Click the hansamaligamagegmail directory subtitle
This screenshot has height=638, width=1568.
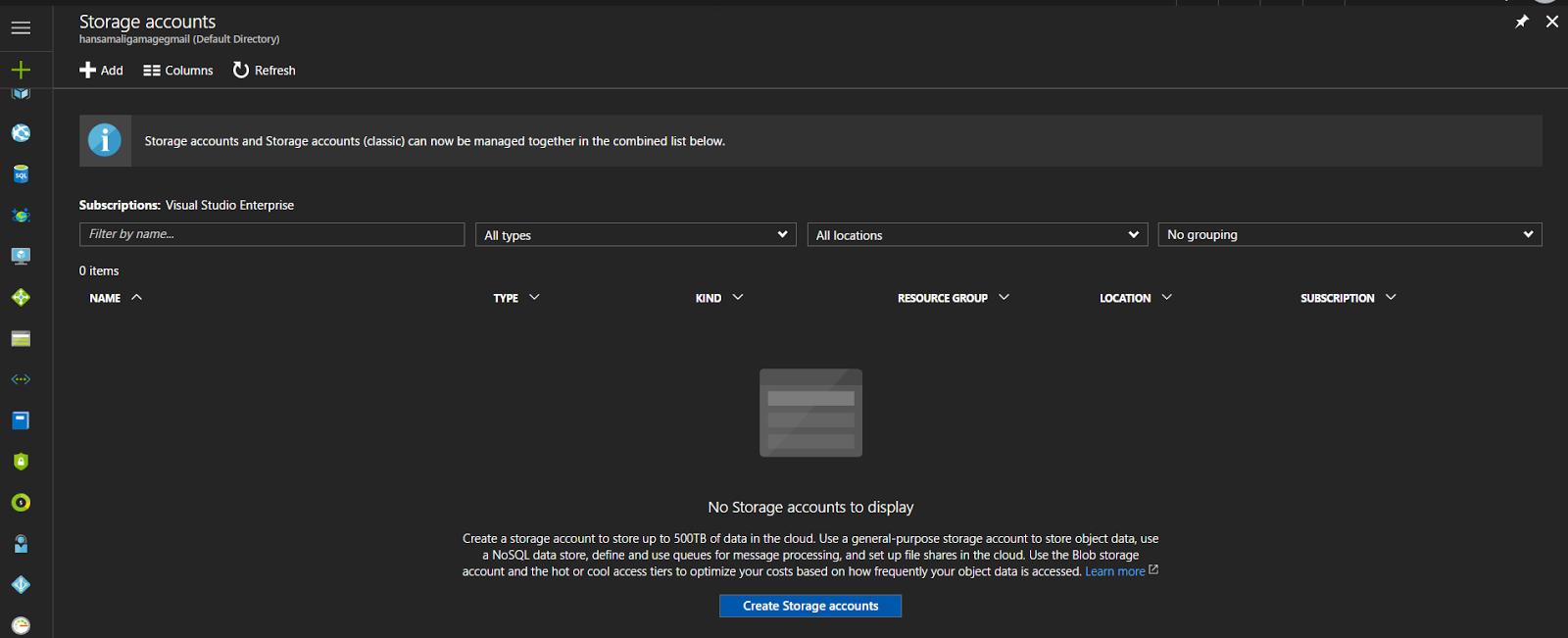point(179,39)
